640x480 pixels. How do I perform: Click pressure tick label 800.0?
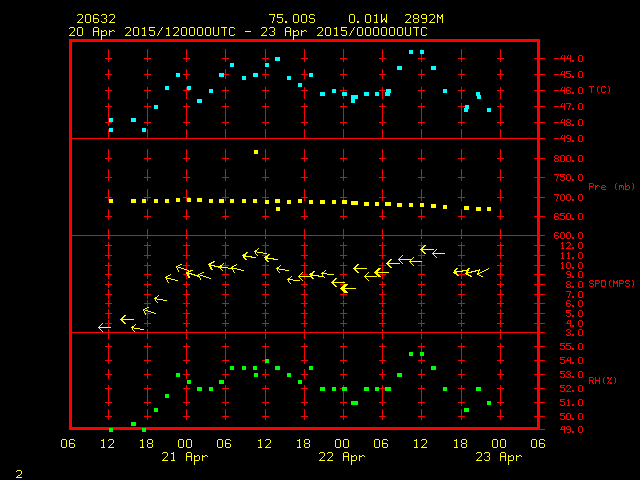pyautogui.click(x=569, y=158)
